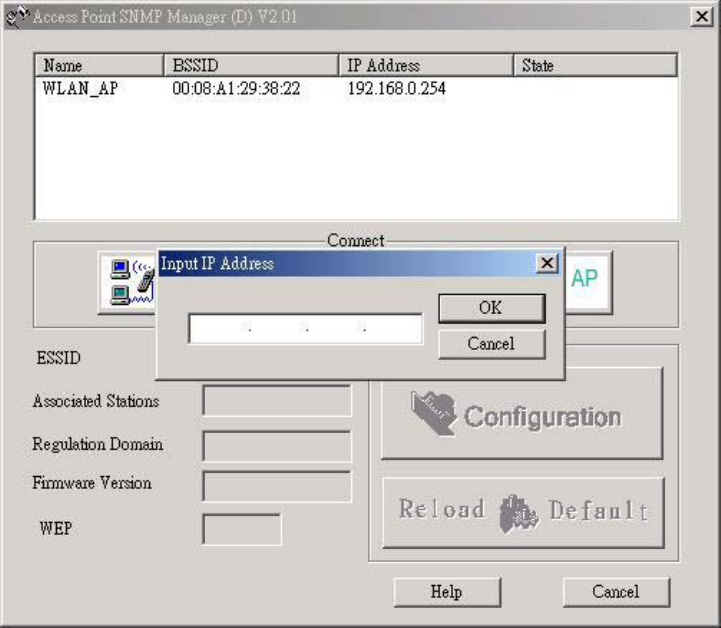The width and height of the screenshot is (721, 628).
Task: Click the WEP field
Action: [242, 529]
